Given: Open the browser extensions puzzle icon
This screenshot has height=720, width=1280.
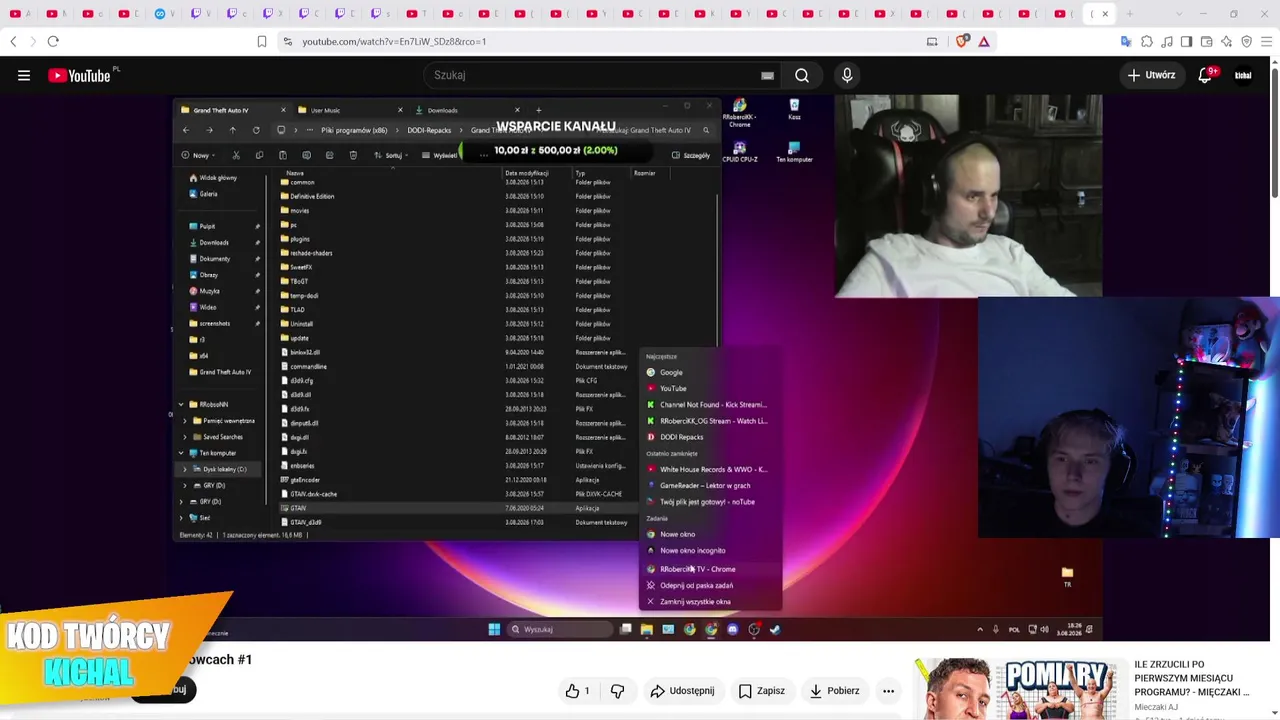Looking at the screenshot, I should click(x=1147, y=41).
